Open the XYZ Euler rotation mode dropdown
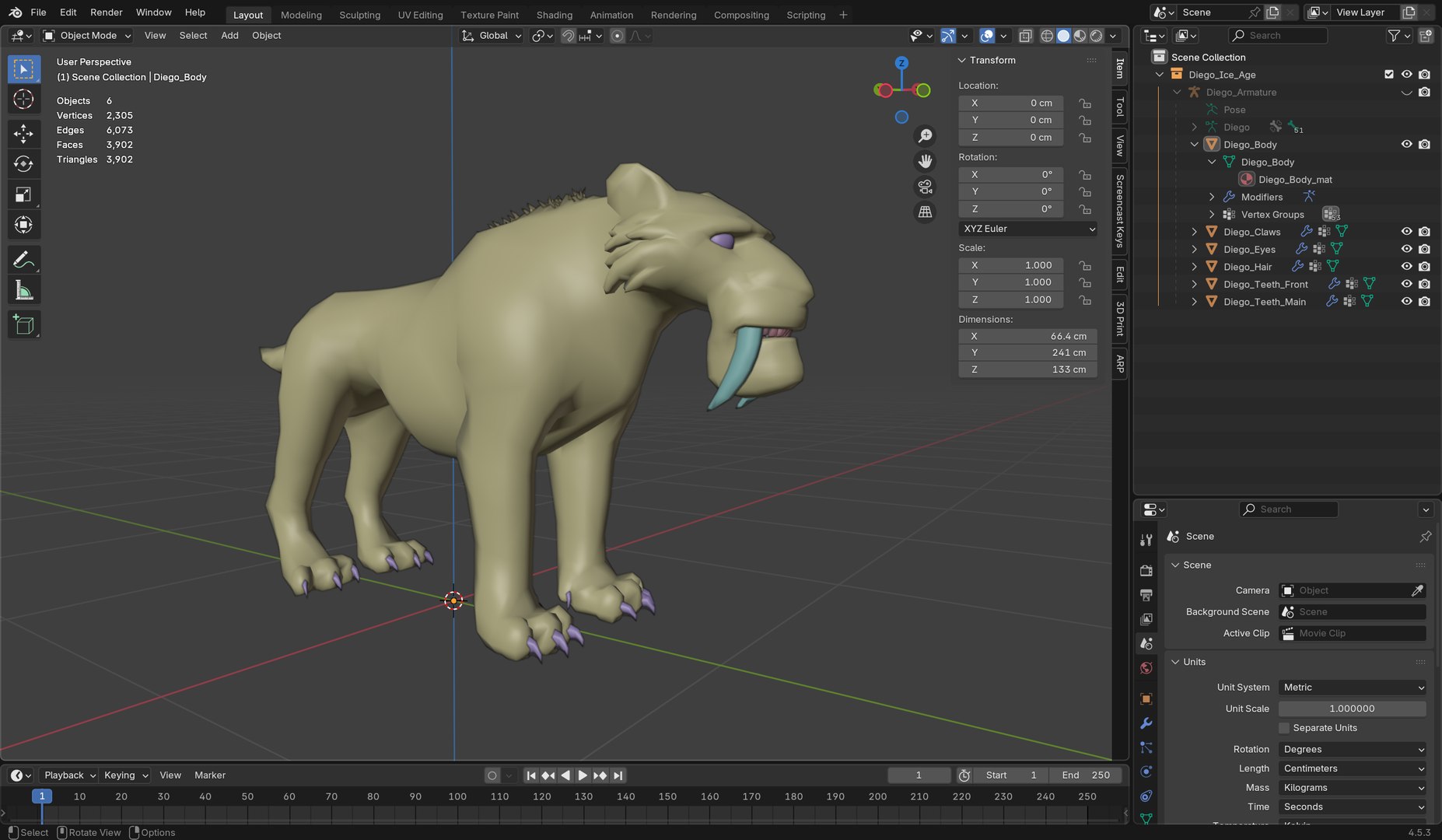Image resolution: width=1442 pixels, height=840 pixels. tap(1028, 229)
